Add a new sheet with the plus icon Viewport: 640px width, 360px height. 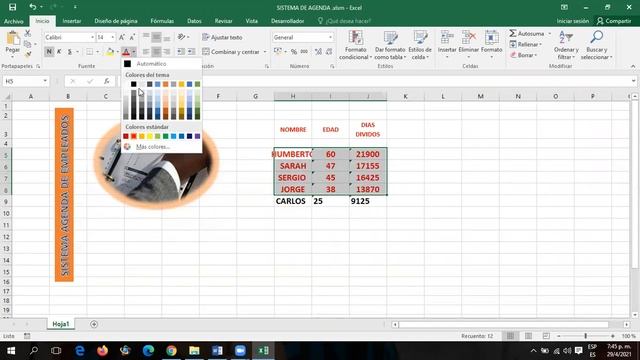point(94,324)
